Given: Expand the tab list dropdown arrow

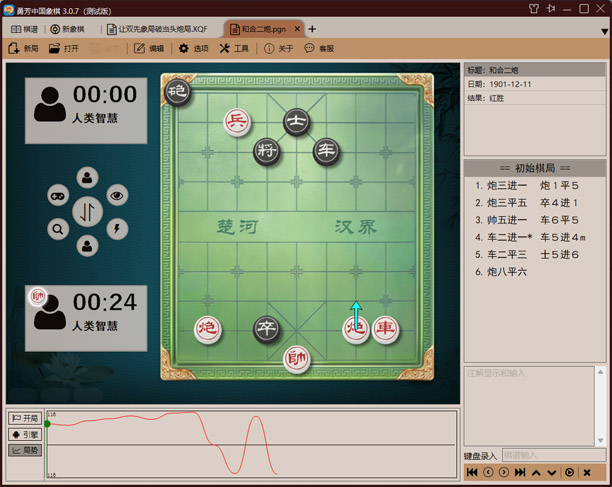Looking at the screenshot, I should [x=603, y=31].
